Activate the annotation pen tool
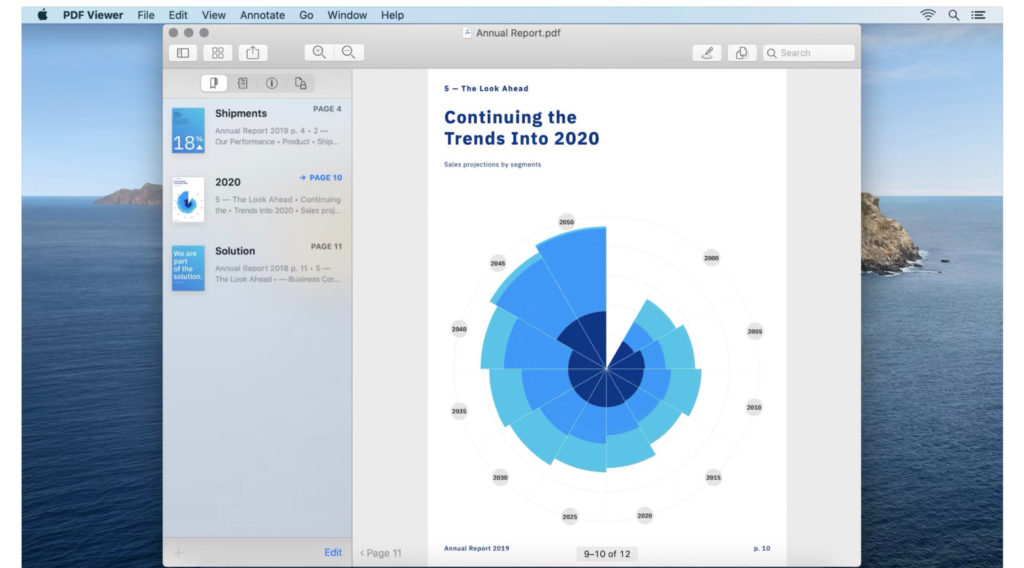 point(707,53)
